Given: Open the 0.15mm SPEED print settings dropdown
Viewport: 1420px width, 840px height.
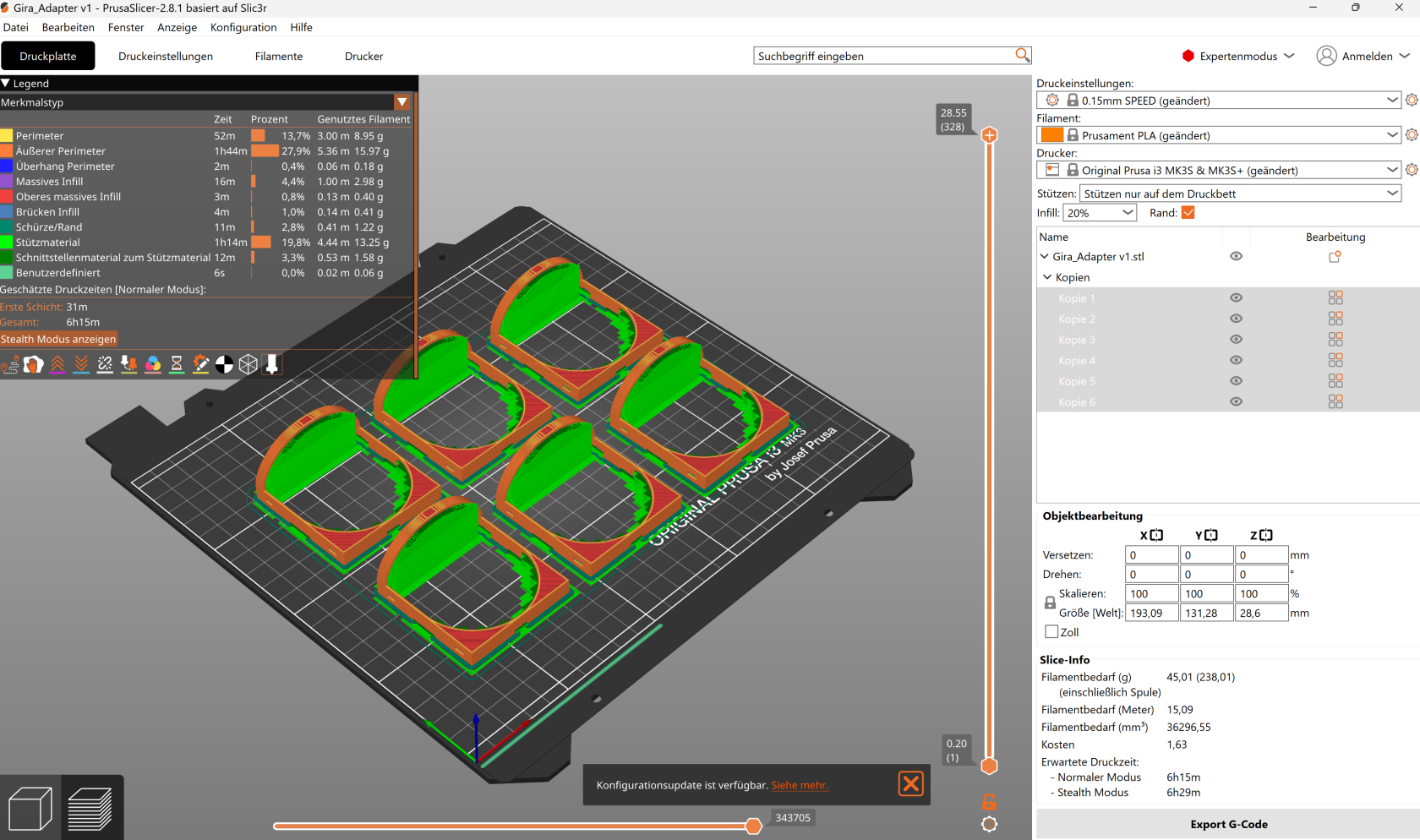Looking at the screenshot, I should (x=1220, y=100).
